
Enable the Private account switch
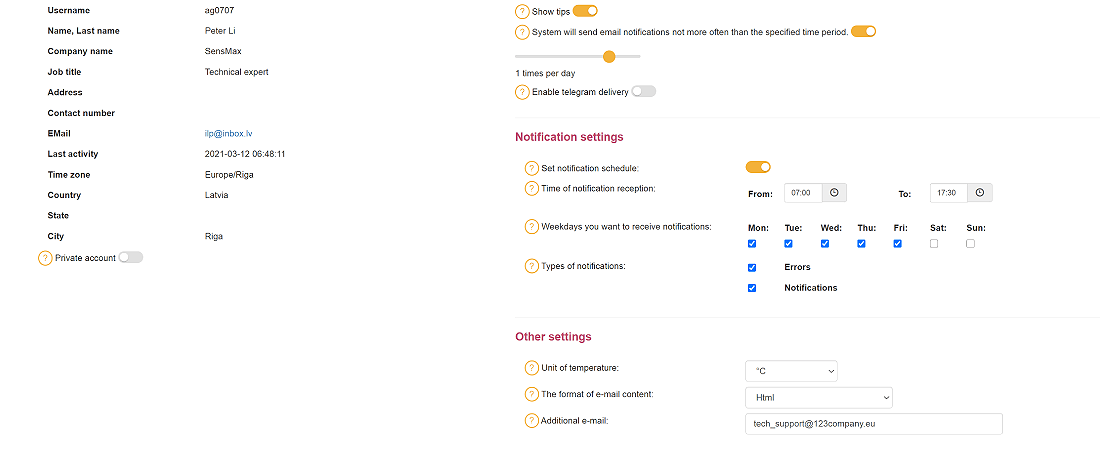pos(130,257)
